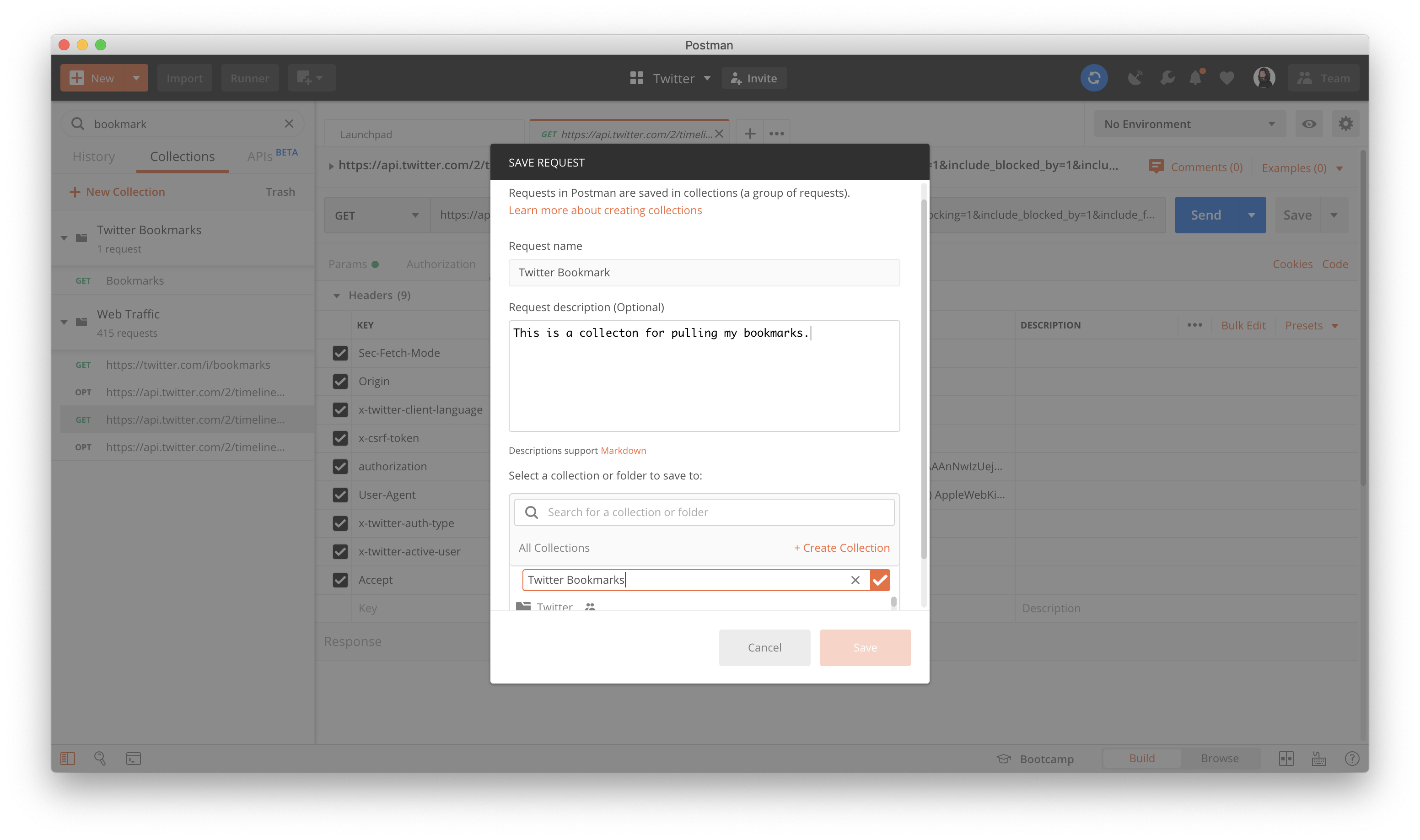1420x840 pixels.
Task: Open the user avatar menu
Action: (1264, 78)
